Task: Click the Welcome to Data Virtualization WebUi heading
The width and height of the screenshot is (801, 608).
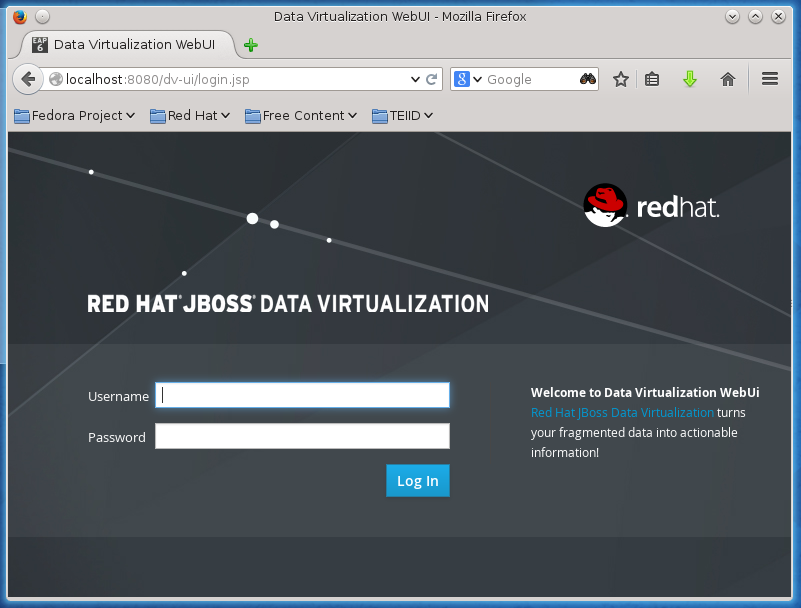Action: pyautogui.click(x=645, y=392)
